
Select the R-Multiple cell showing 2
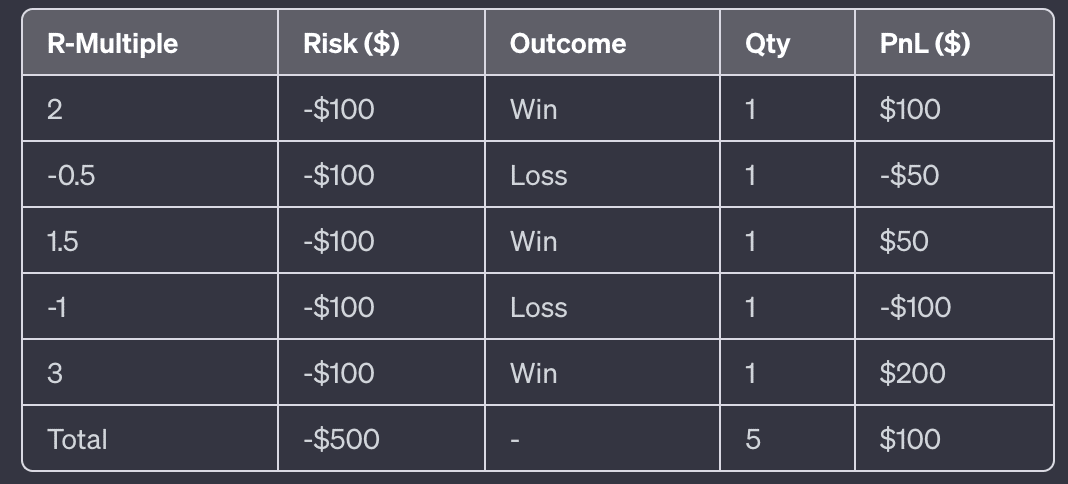point(54,110)
